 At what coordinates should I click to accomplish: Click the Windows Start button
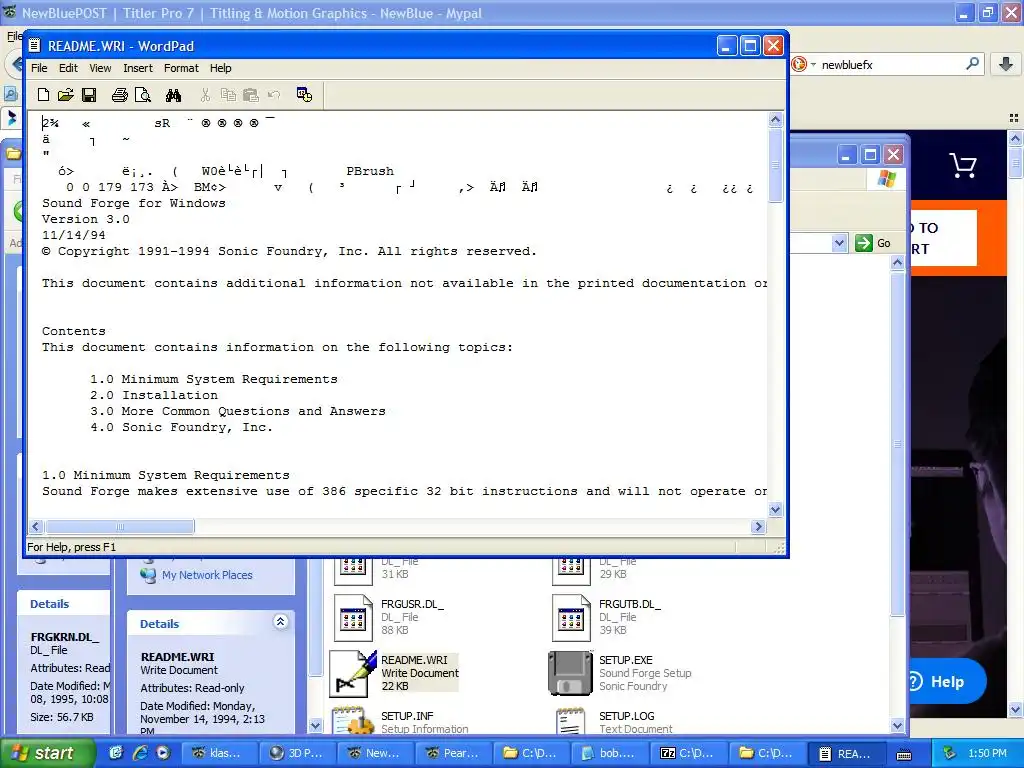tap(46, 753)
